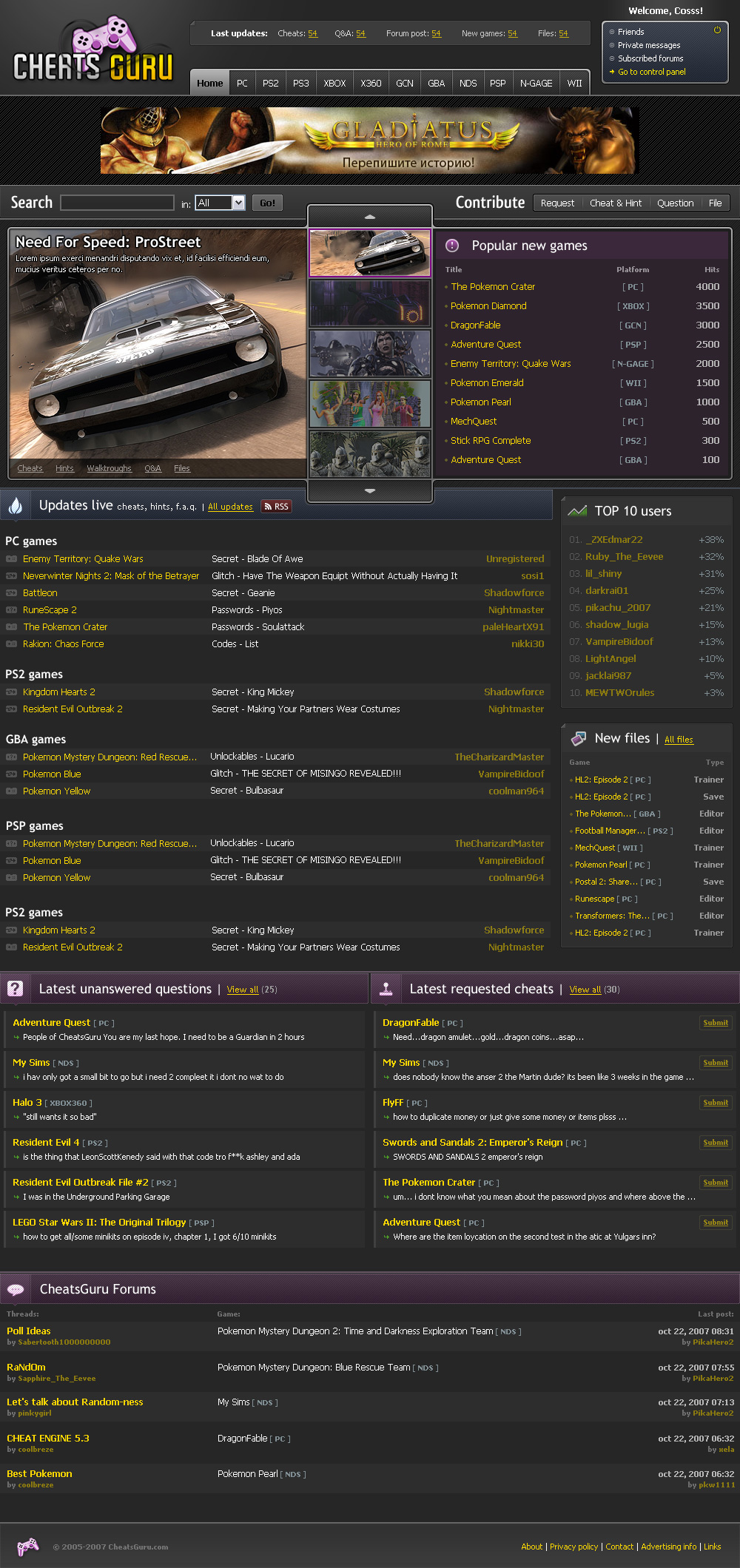Click the New files icon

(x=578, y=738)
